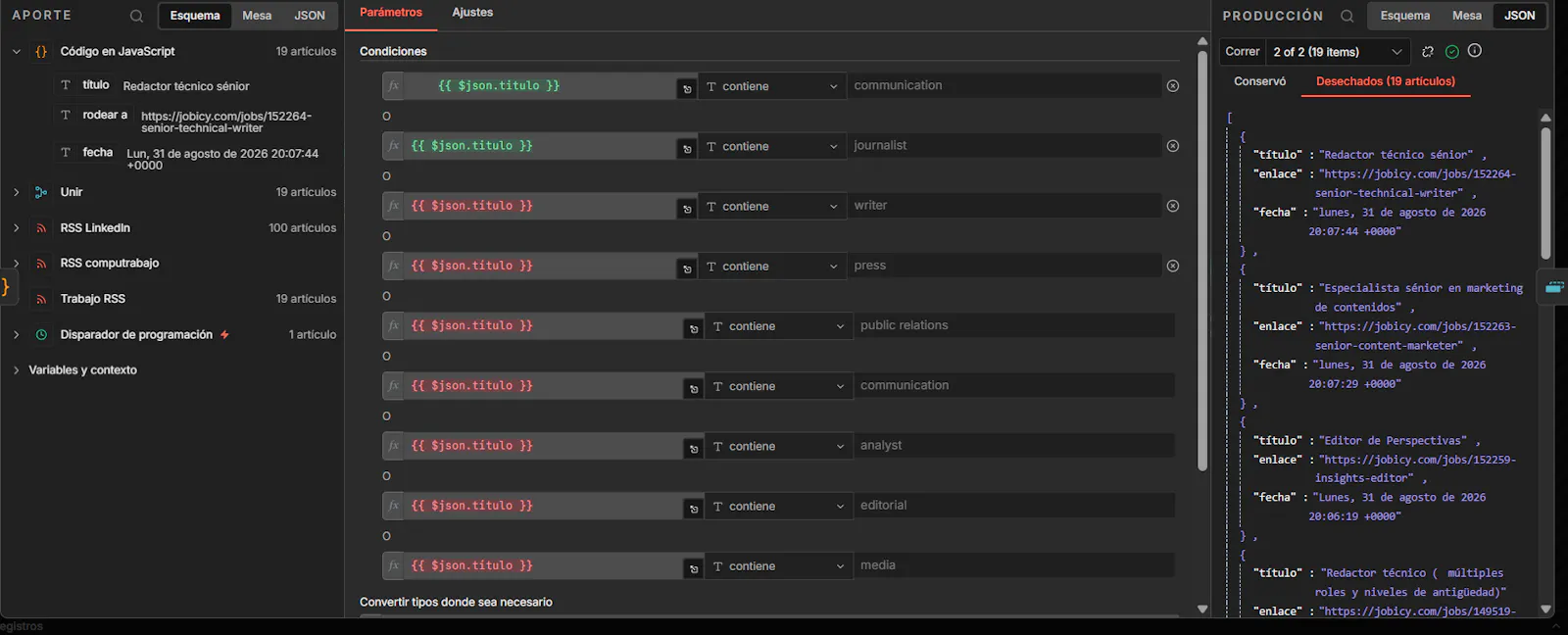Open search in the PRODUCCIÓN panel
The image size is (1568, 635).
coord(1347,16)
